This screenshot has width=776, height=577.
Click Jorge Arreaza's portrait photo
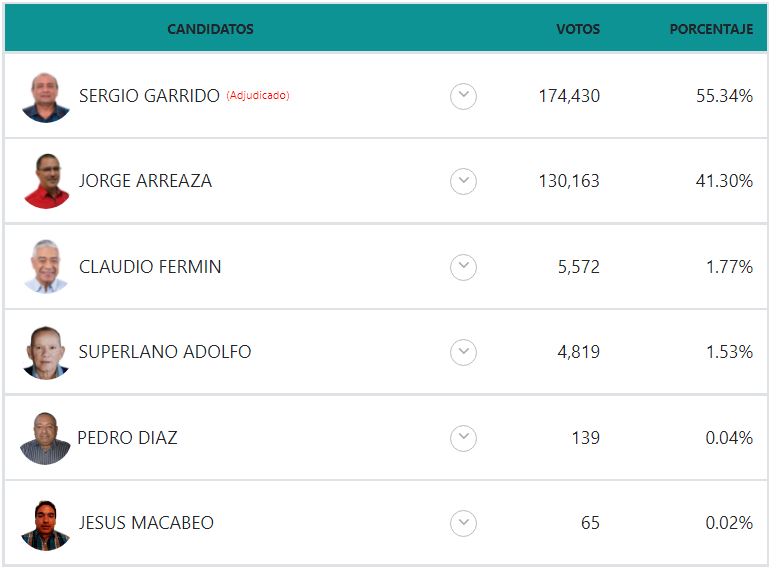tap(47, 181)
